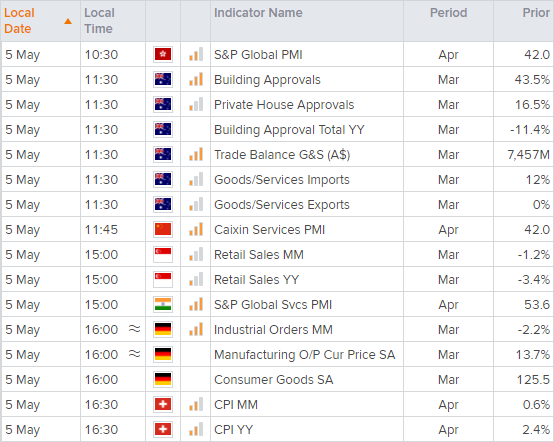
Task: Click the Indicator Name column header
Action: [258, 13]
